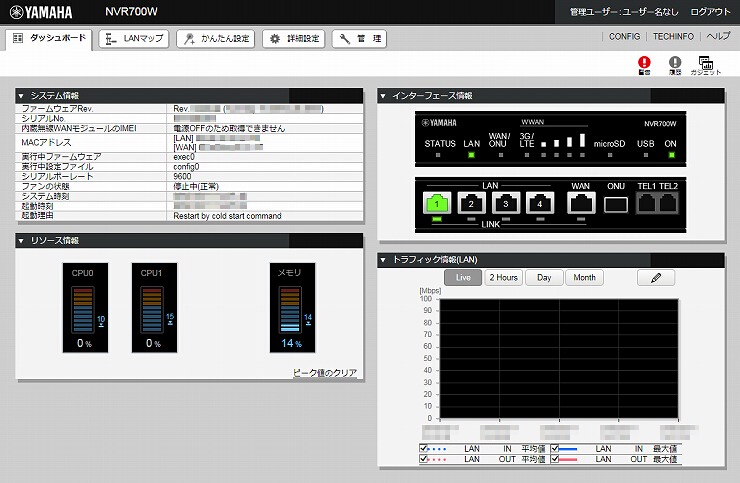Click the 管理 wrench icon
Screen dimensions: 740x483
345,39
